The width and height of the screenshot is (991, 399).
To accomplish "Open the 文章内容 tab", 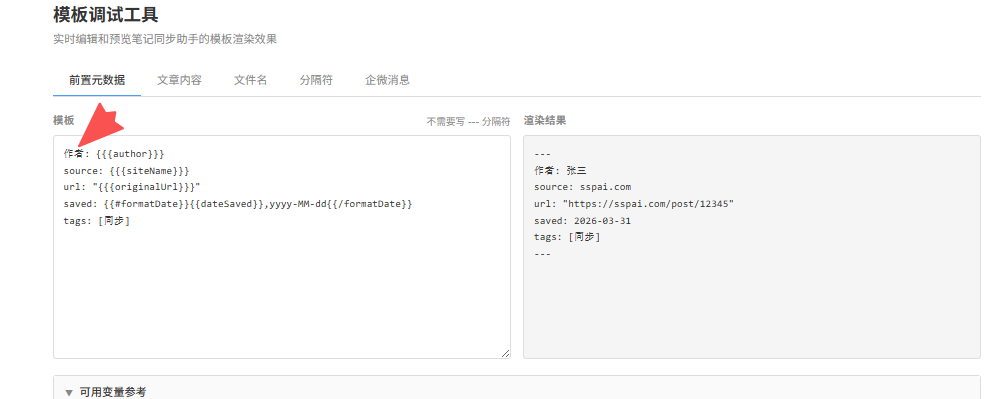I will click(x=179, y=80).
